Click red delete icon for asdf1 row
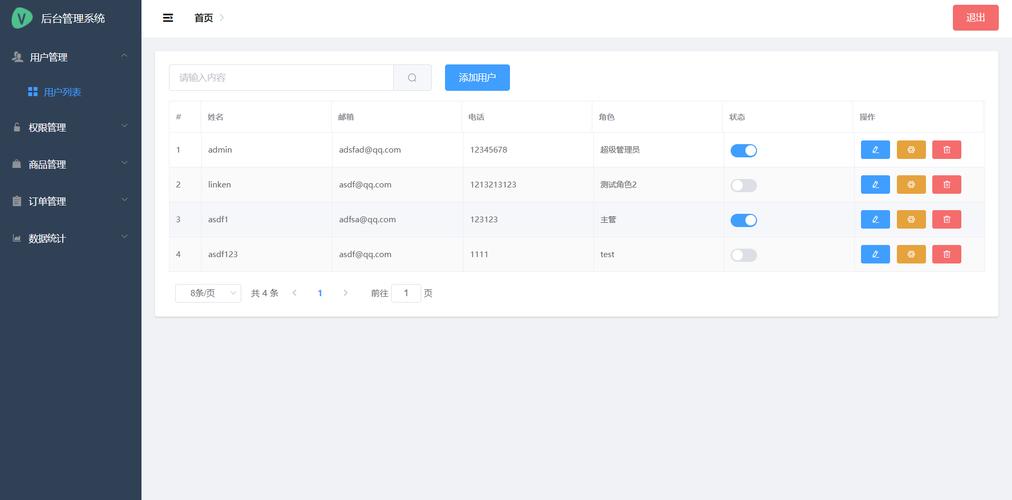Viewport: 1012px width, 500px height. point(946,220)
